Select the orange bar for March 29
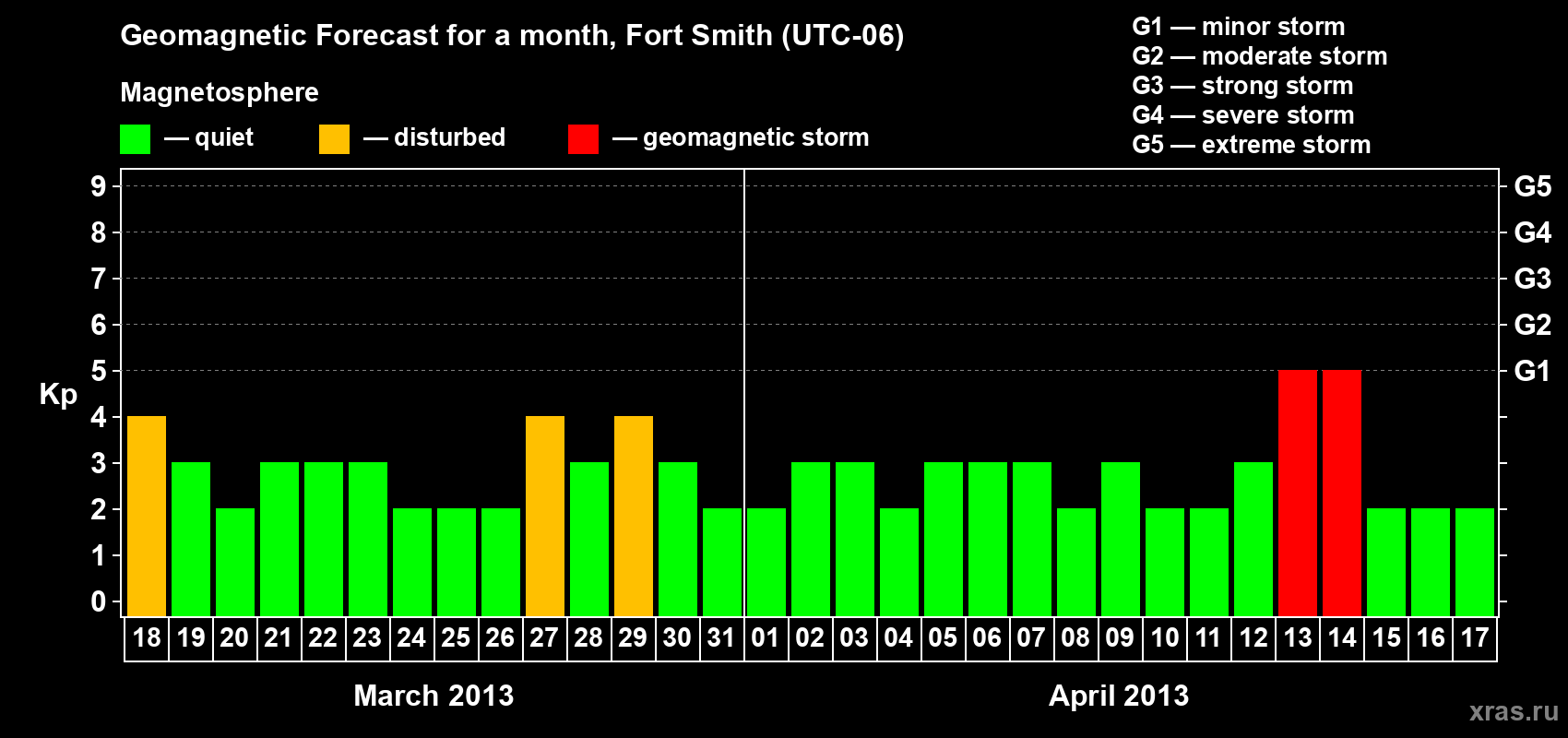1568x738 pixels. pyautogui.click(x=634, y=517)
